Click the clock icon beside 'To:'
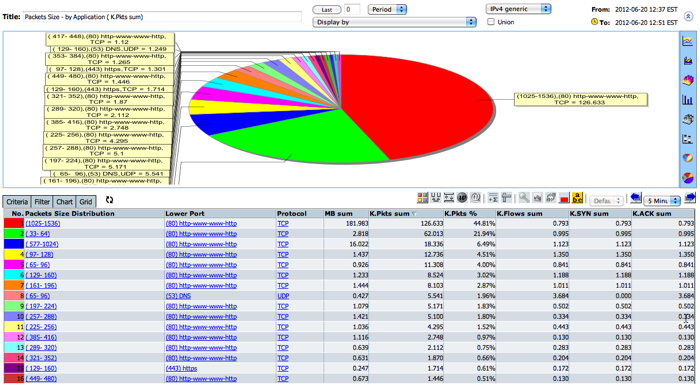The image size is (700, 384). pos(594,21)
